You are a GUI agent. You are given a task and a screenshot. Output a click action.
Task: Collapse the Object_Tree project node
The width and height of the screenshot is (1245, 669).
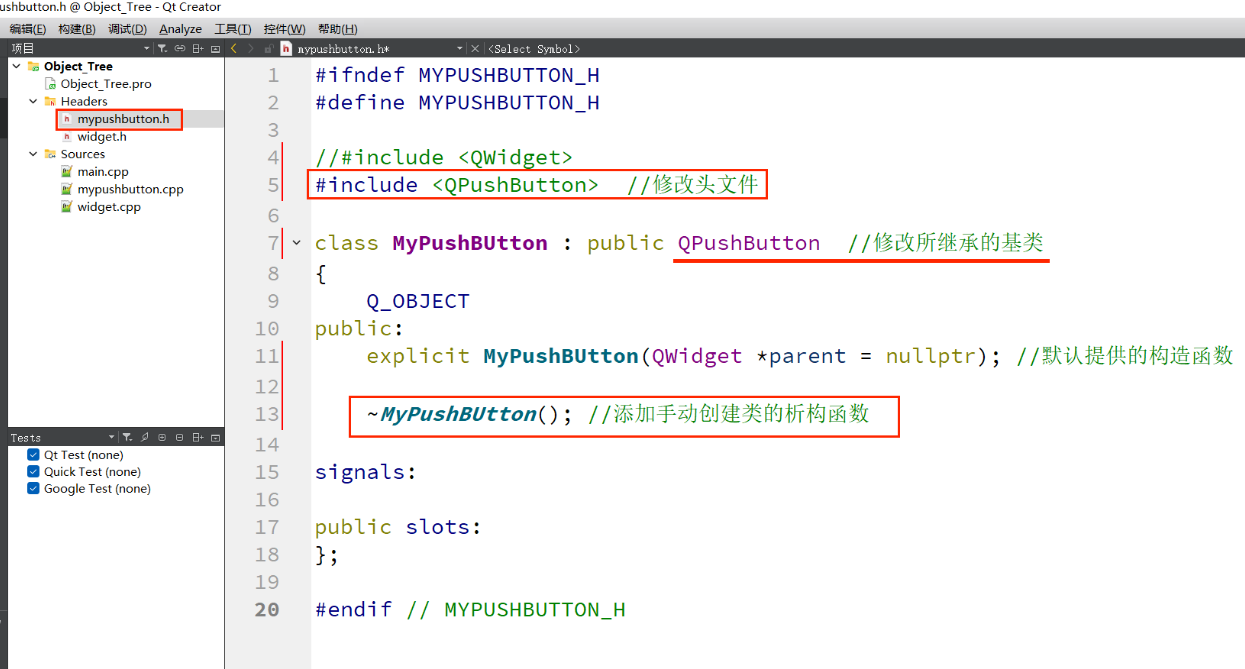point(16,66)
